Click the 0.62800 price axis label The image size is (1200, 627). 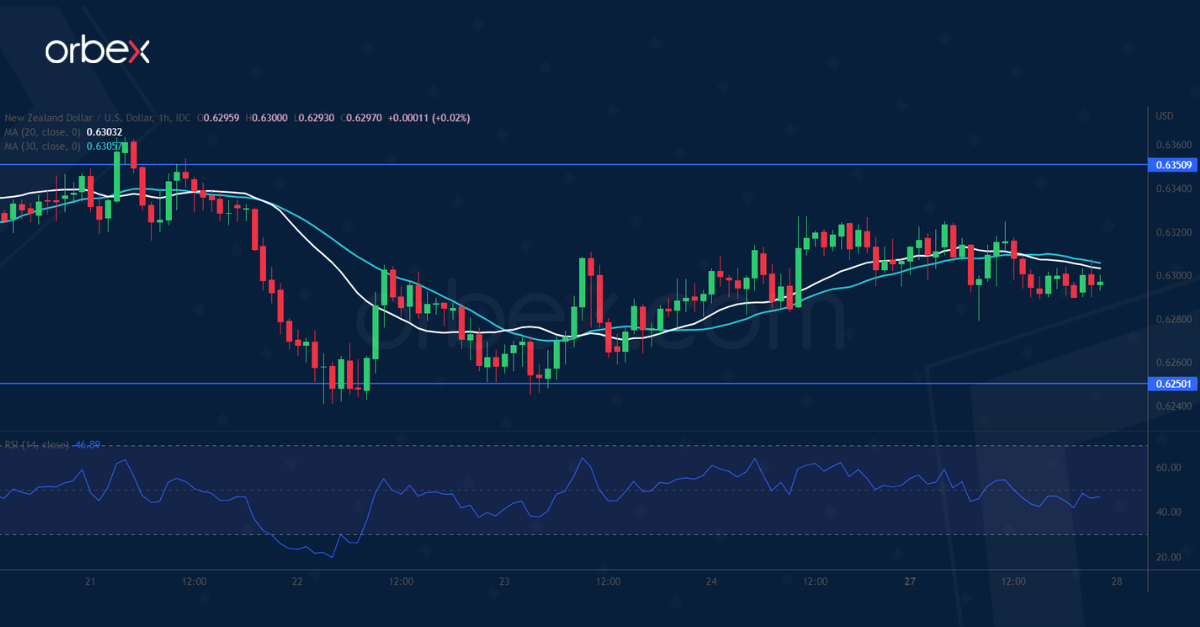click(x=1172, y=319)
